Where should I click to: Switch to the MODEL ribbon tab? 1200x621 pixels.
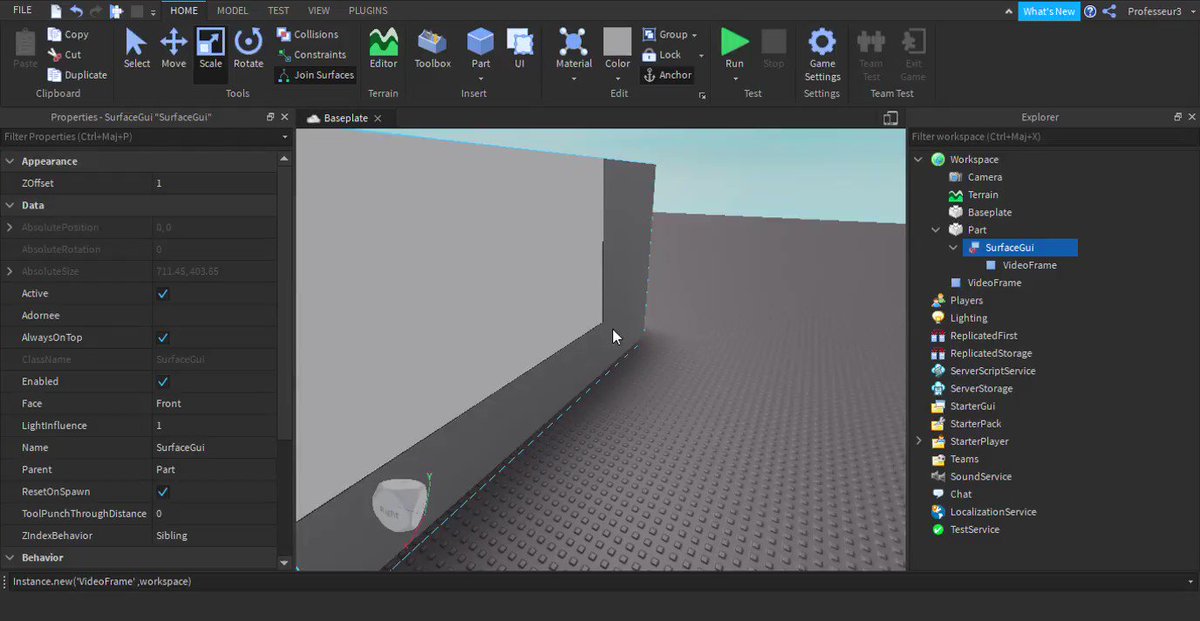pos(233,10)
